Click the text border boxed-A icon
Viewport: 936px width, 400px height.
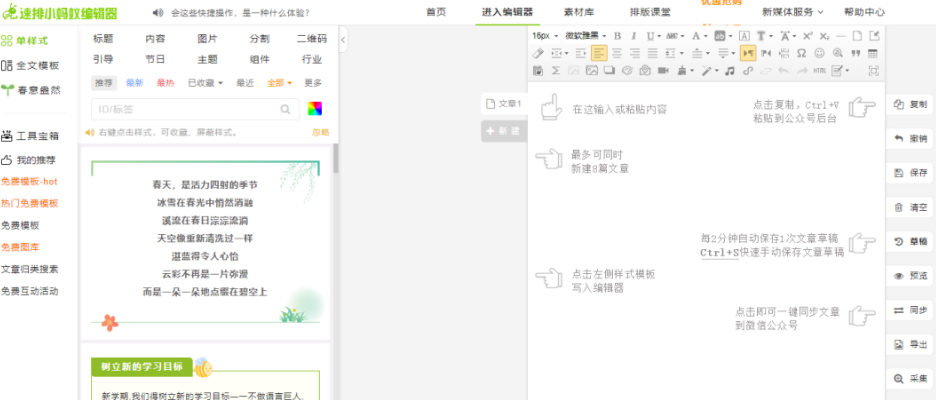744,36
